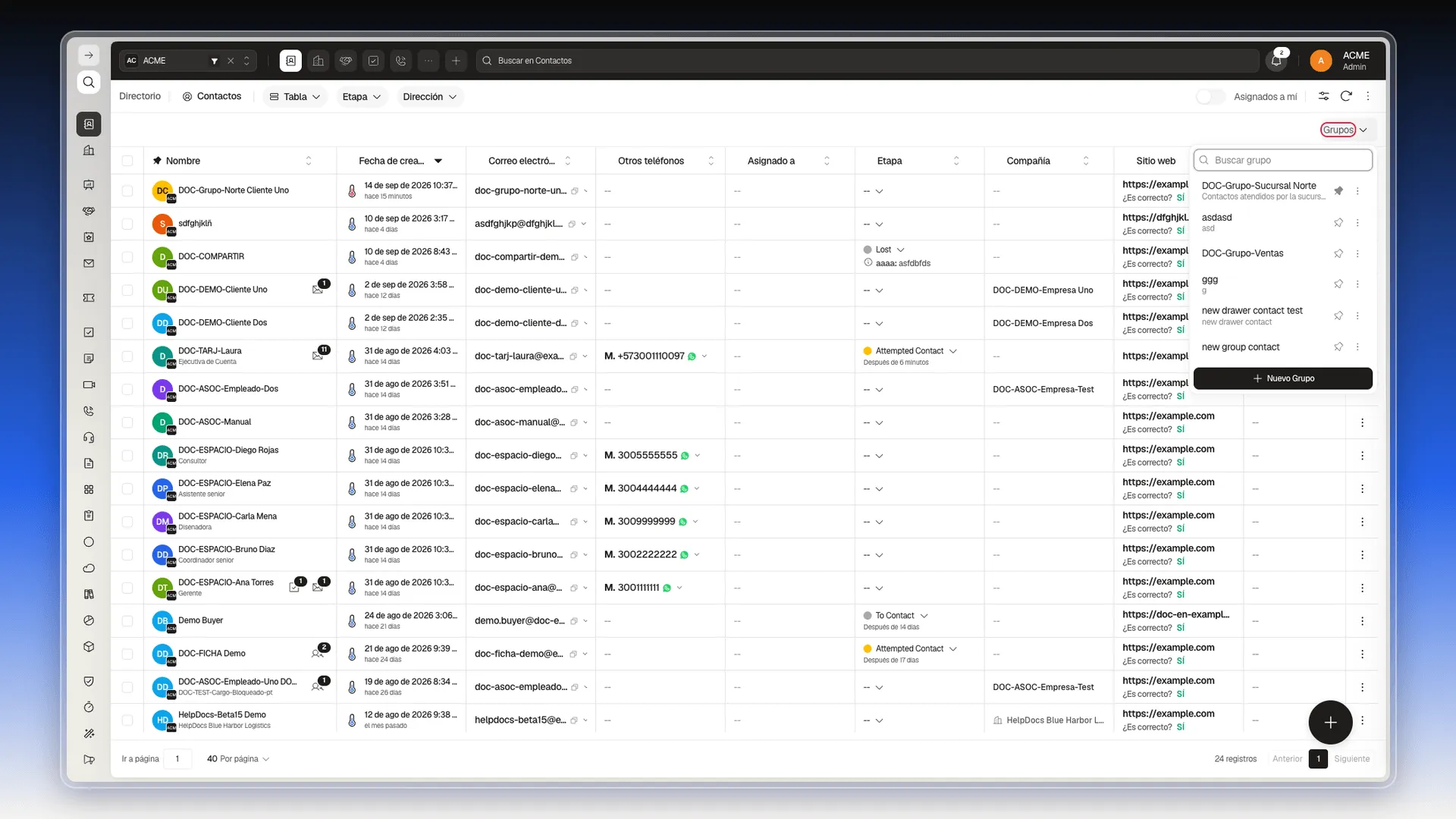Toggle the Asignados a mí switch

1210,96
